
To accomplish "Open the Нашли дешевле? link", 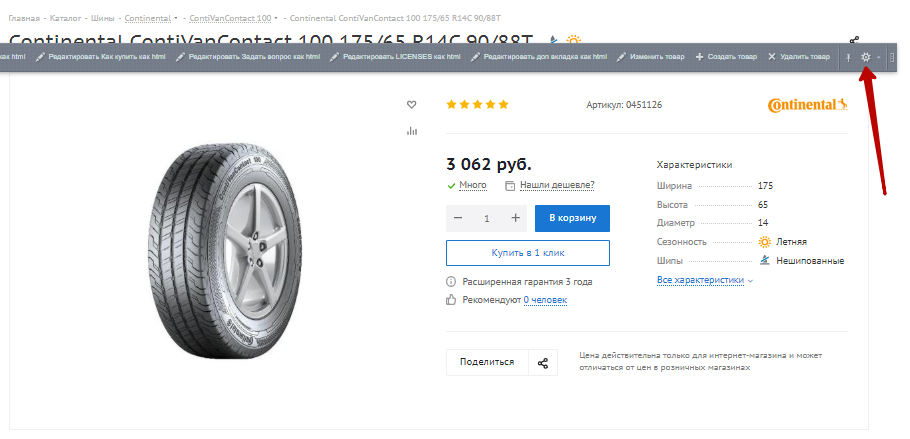I will 557,186.
